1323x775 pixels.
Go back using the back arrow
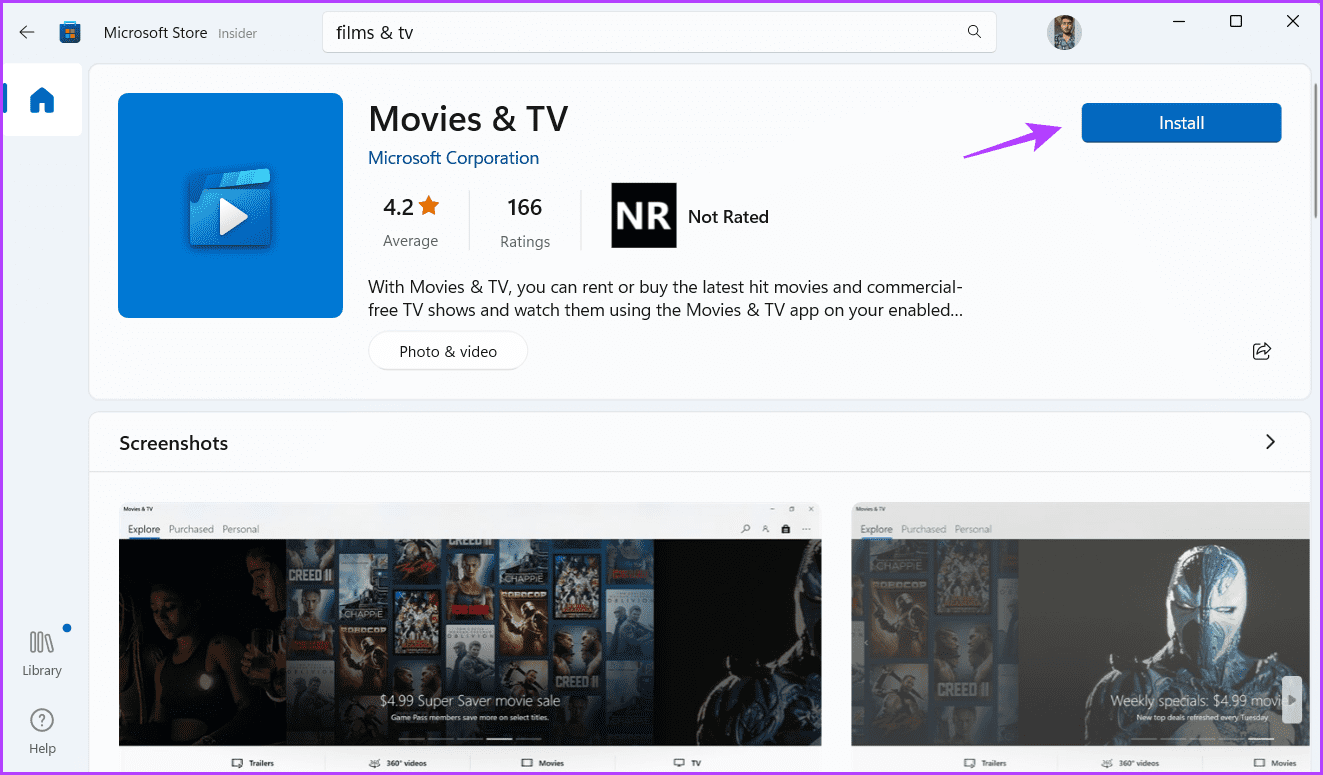pos(27,32)
